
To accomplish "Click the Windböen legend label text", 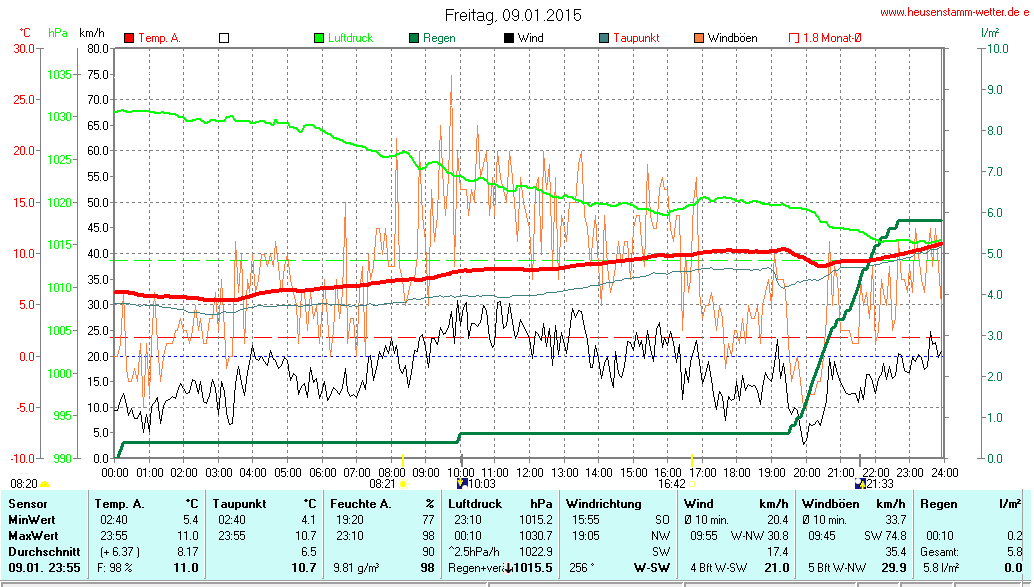I will coord(732,38).
